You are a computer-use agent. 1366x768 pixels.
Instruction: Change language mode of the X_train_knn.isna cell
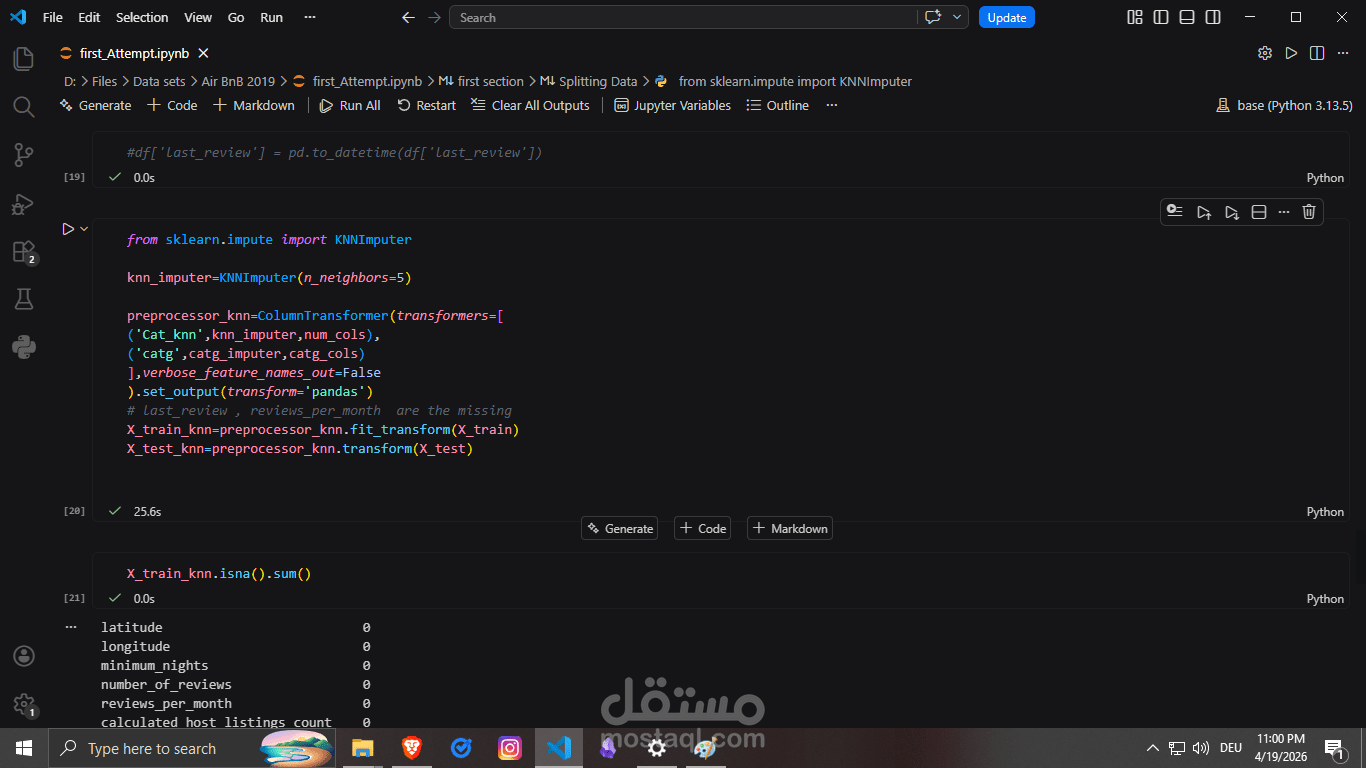pos(1325,598)
